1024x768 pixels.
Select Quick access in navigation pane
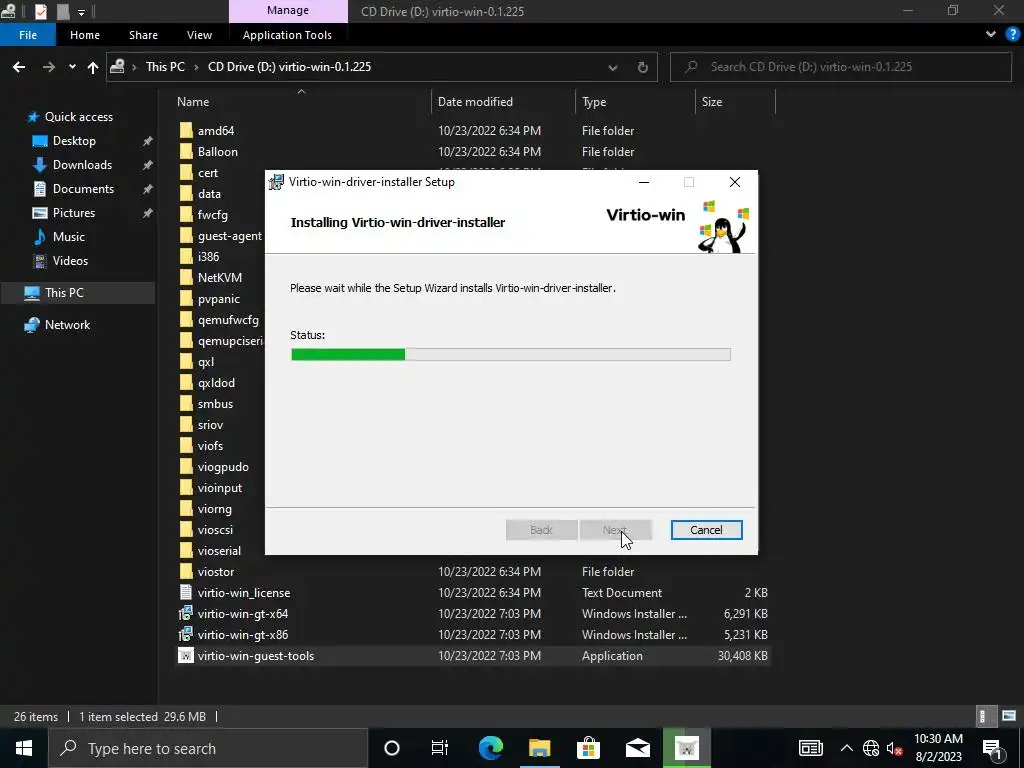coord(78,117)
